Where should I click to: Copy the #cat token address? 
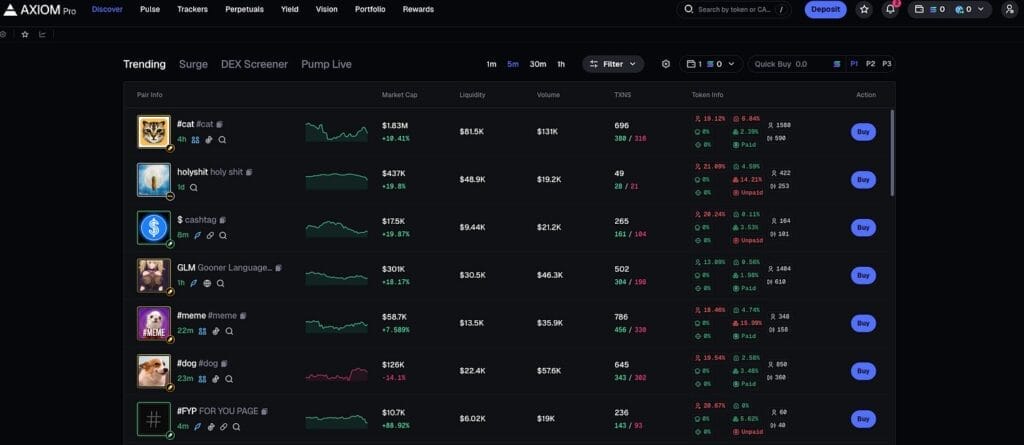pyautogui.click(x=218, y=125)
